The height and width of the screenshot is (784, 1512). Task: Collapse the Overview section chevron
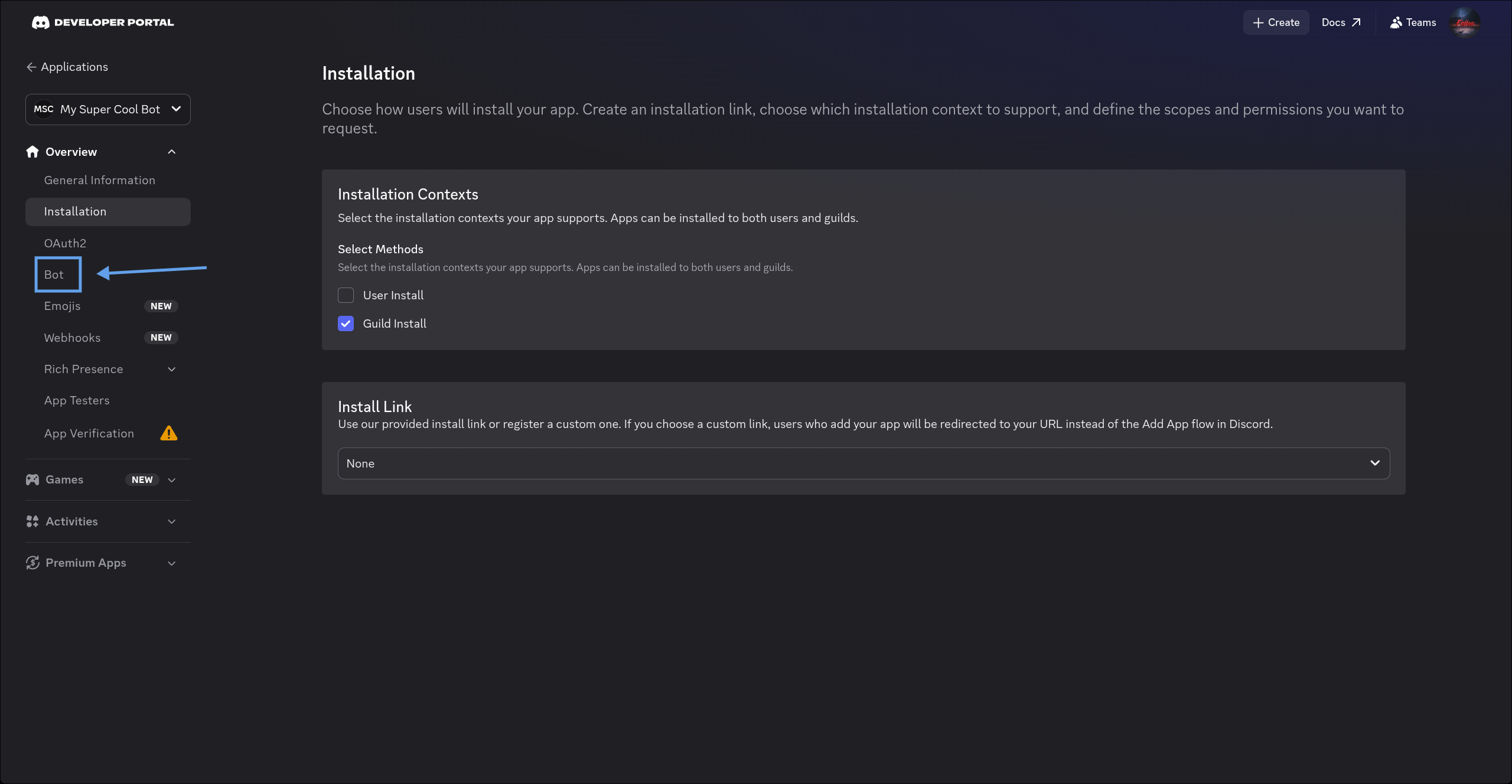click(x=172, y=152)
